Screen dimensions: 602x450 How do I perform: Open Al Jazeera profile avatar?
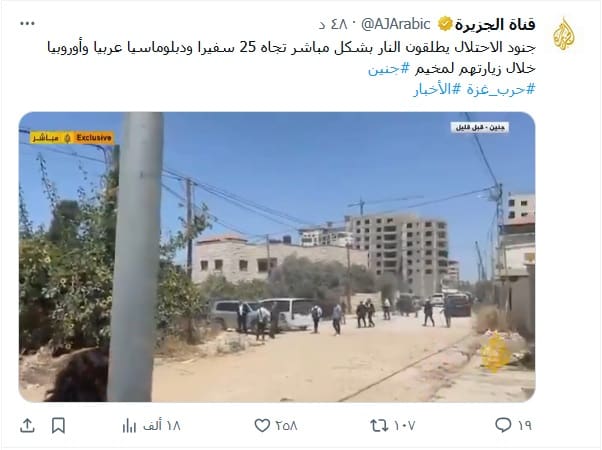click(x=564, y=34)
